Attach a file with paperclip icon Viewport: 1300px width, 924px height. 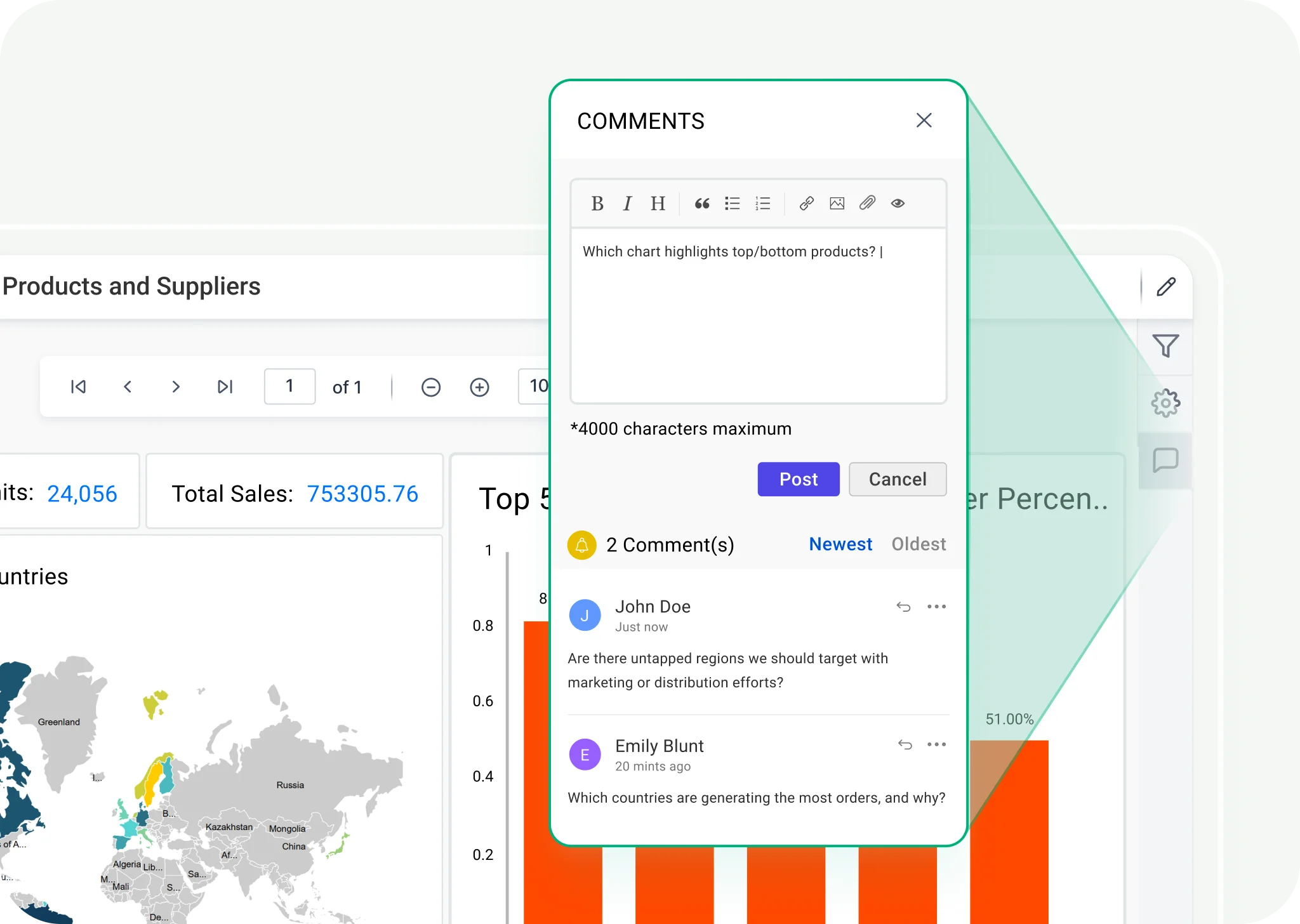coord(867,203)
